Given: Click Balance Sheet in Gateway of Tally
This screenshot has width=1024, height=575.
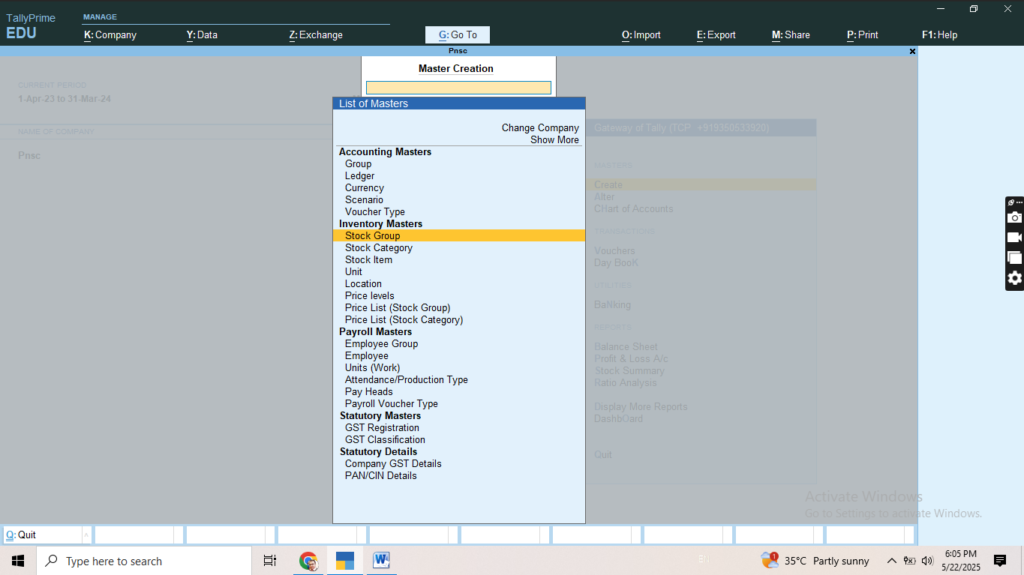Looking at the screenshot, I should [626, 347].
